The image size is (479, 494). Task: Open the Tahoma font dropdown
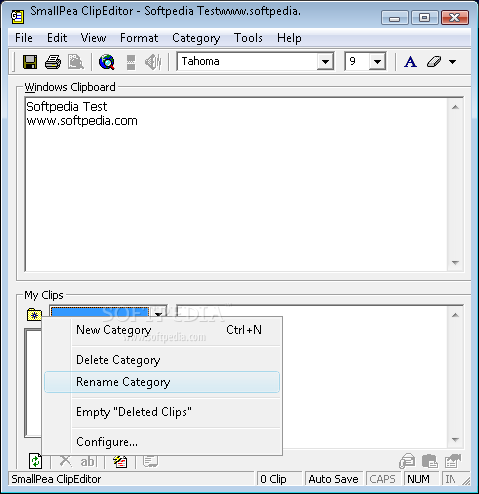point(325,61)
